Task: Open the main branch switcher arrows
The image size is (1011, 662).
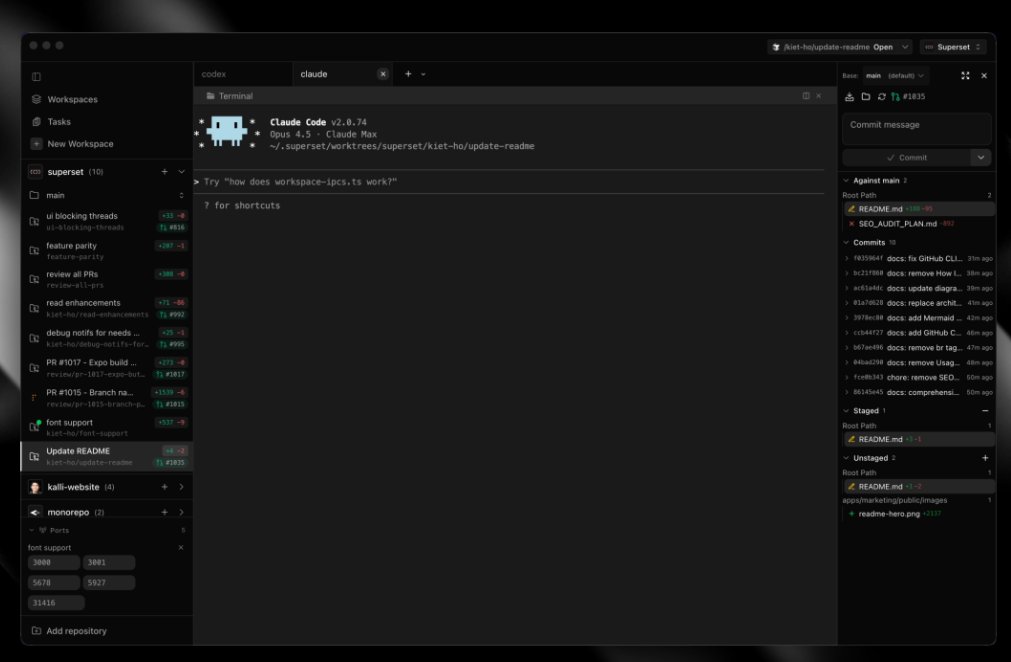Action: pyautogui.click(x=181, y=195)
